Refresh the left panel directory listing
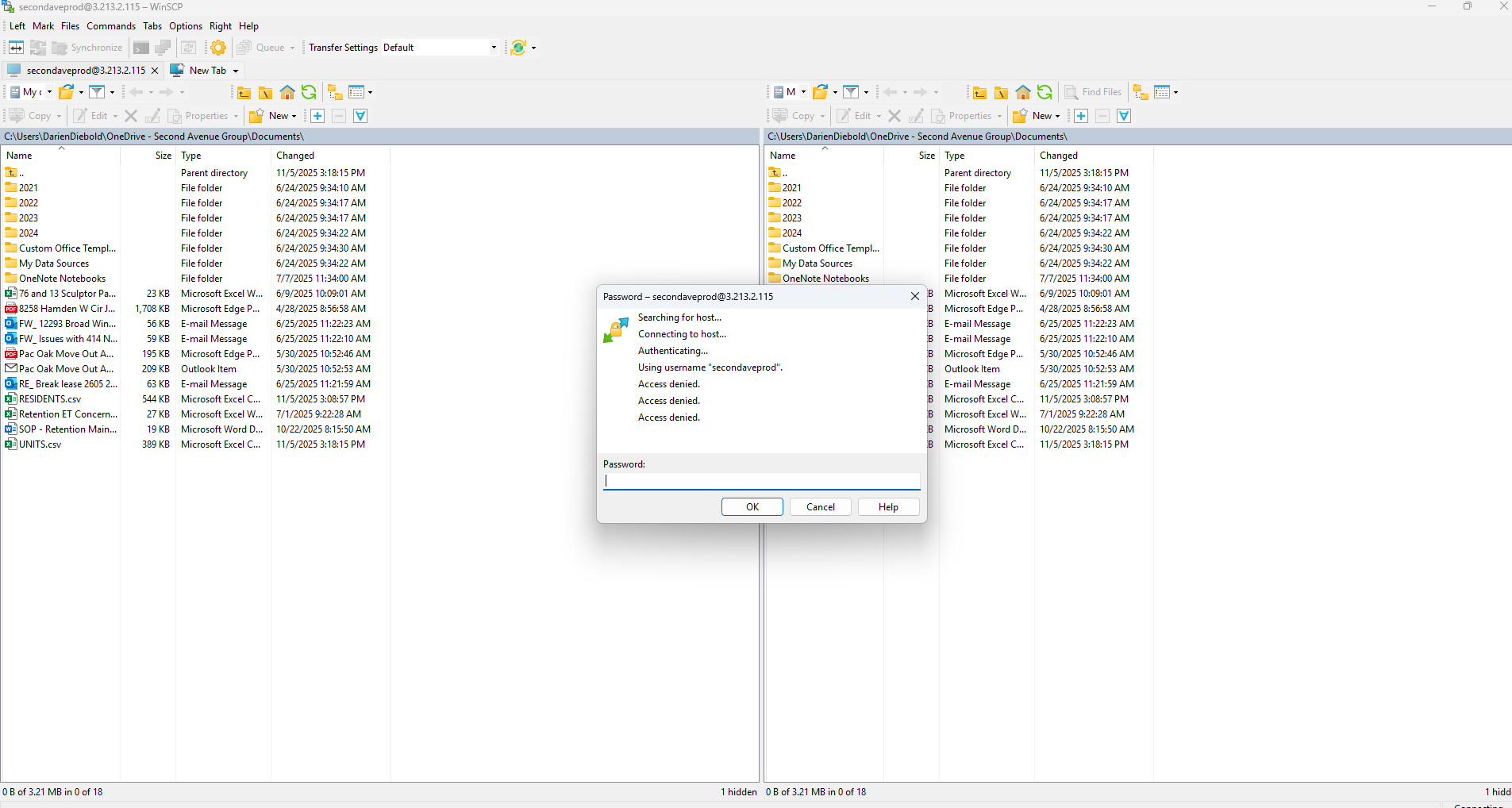The height and width of the screenshot is (808, 1512). coord(309,93)
